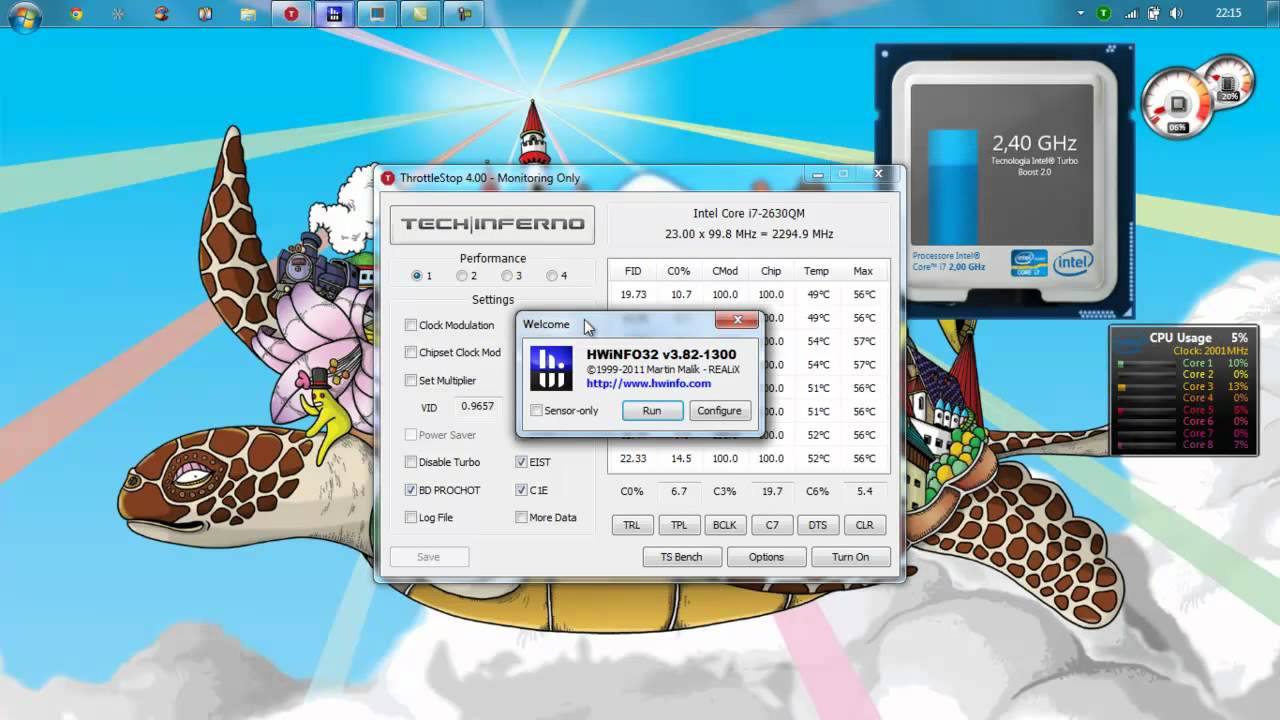Click the TRL button
Screen dimensions: 1280x720
(x=632, y=525)
